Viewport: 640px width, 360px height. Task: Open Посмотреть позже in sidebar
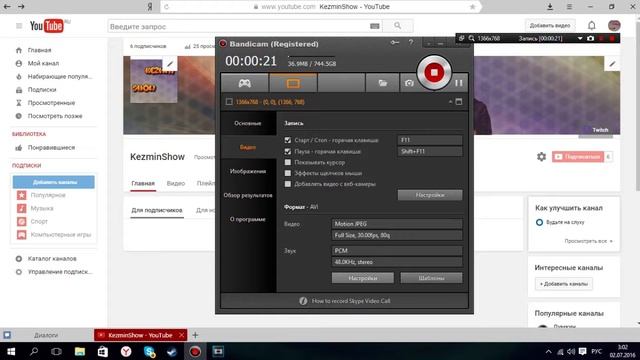click(55, 116)
